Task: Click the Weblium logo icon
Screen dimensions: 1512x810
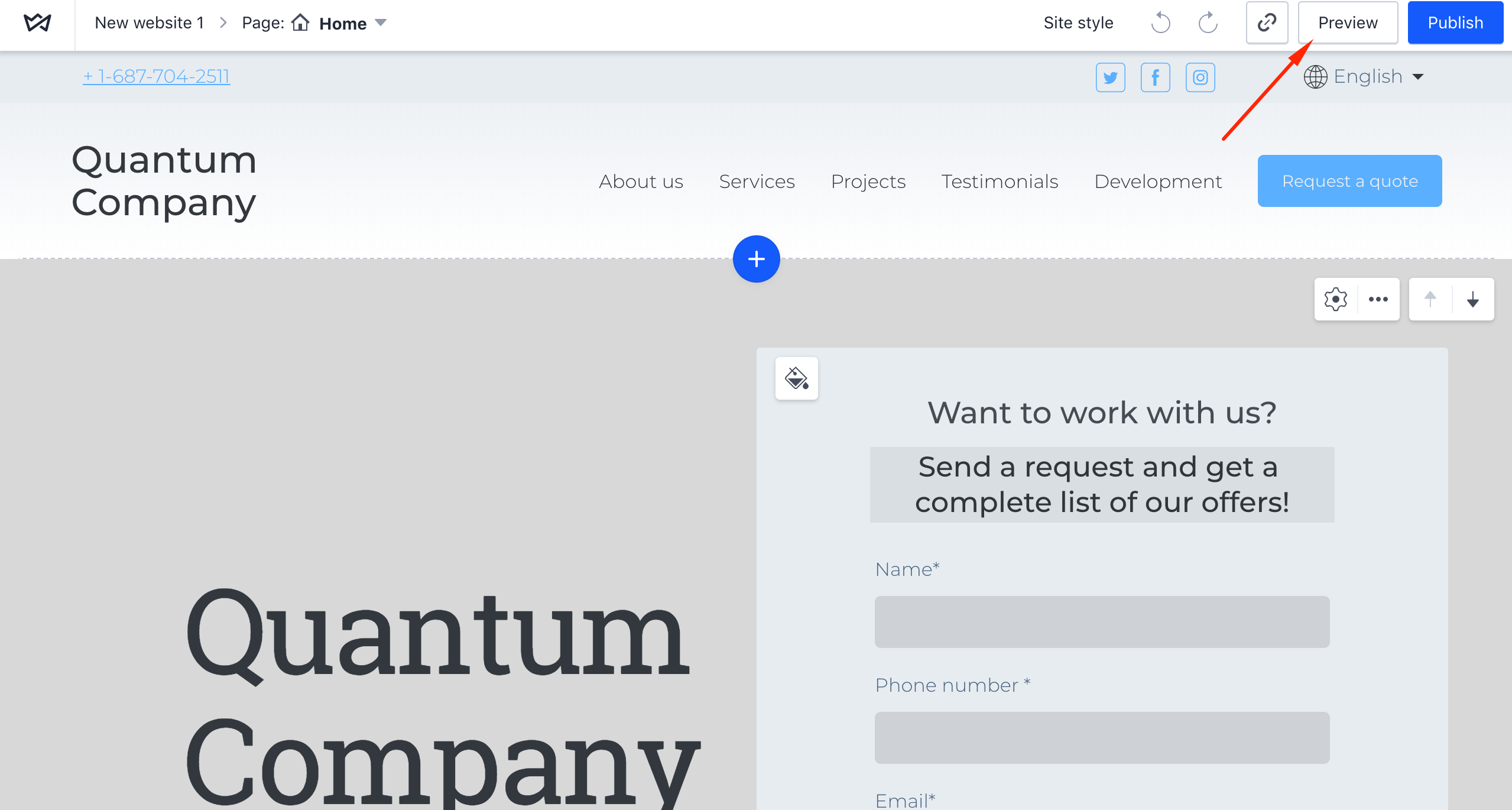Action: 37,23
